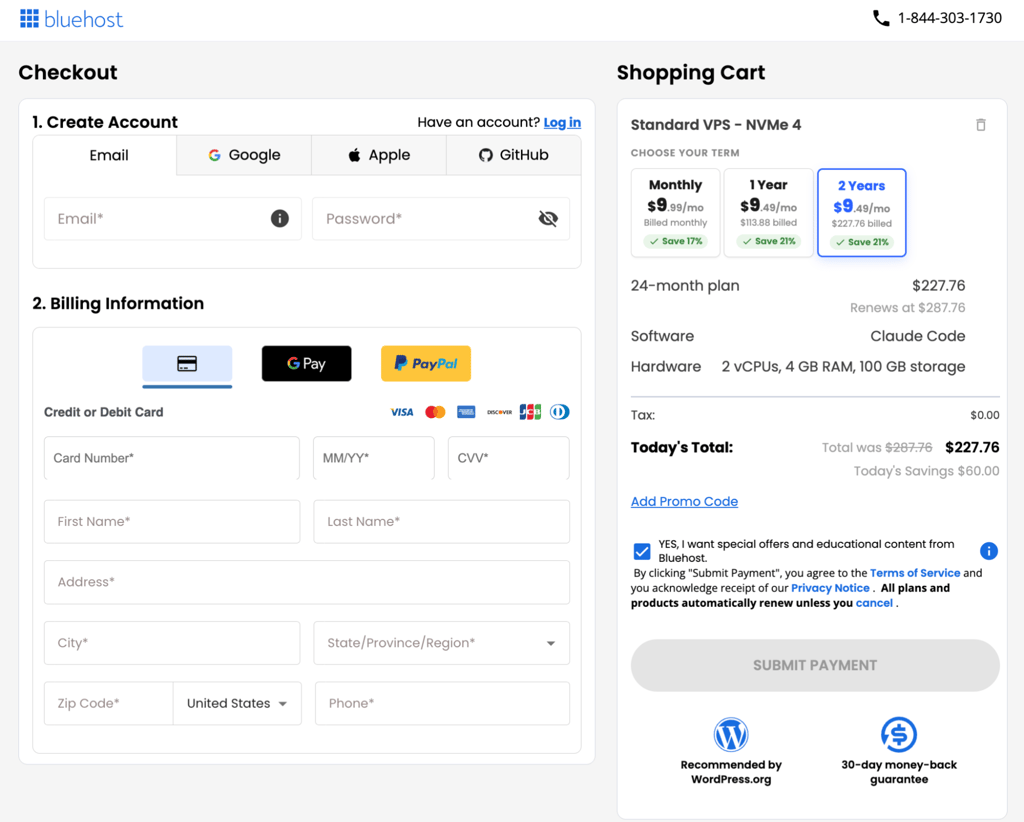Focus the First Name field
1024x822 pixels.
tap(172, 522)
